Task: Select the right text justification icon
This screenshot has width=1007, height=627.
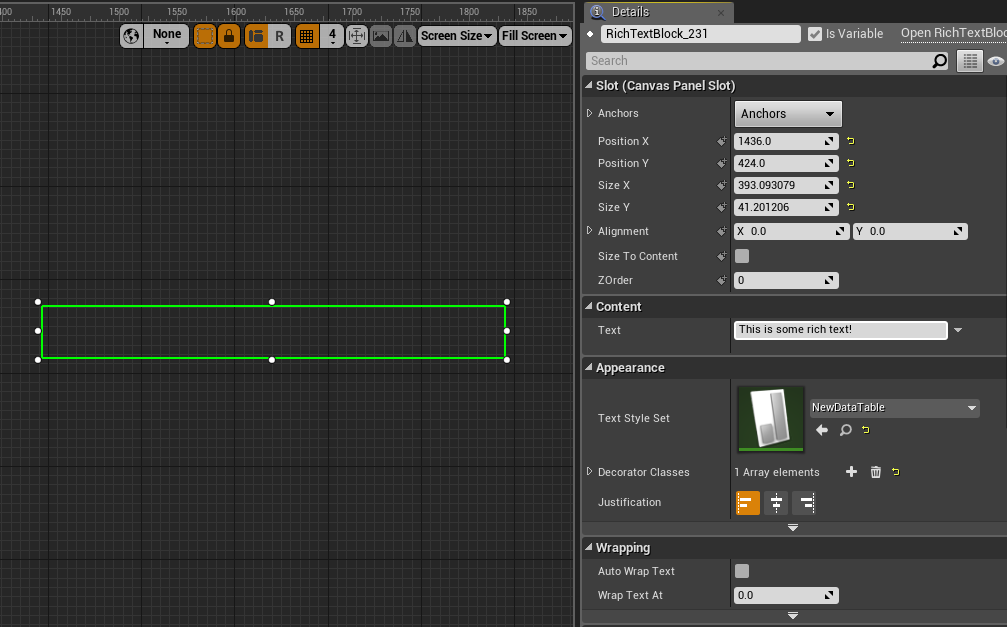Action: (804, 503)
